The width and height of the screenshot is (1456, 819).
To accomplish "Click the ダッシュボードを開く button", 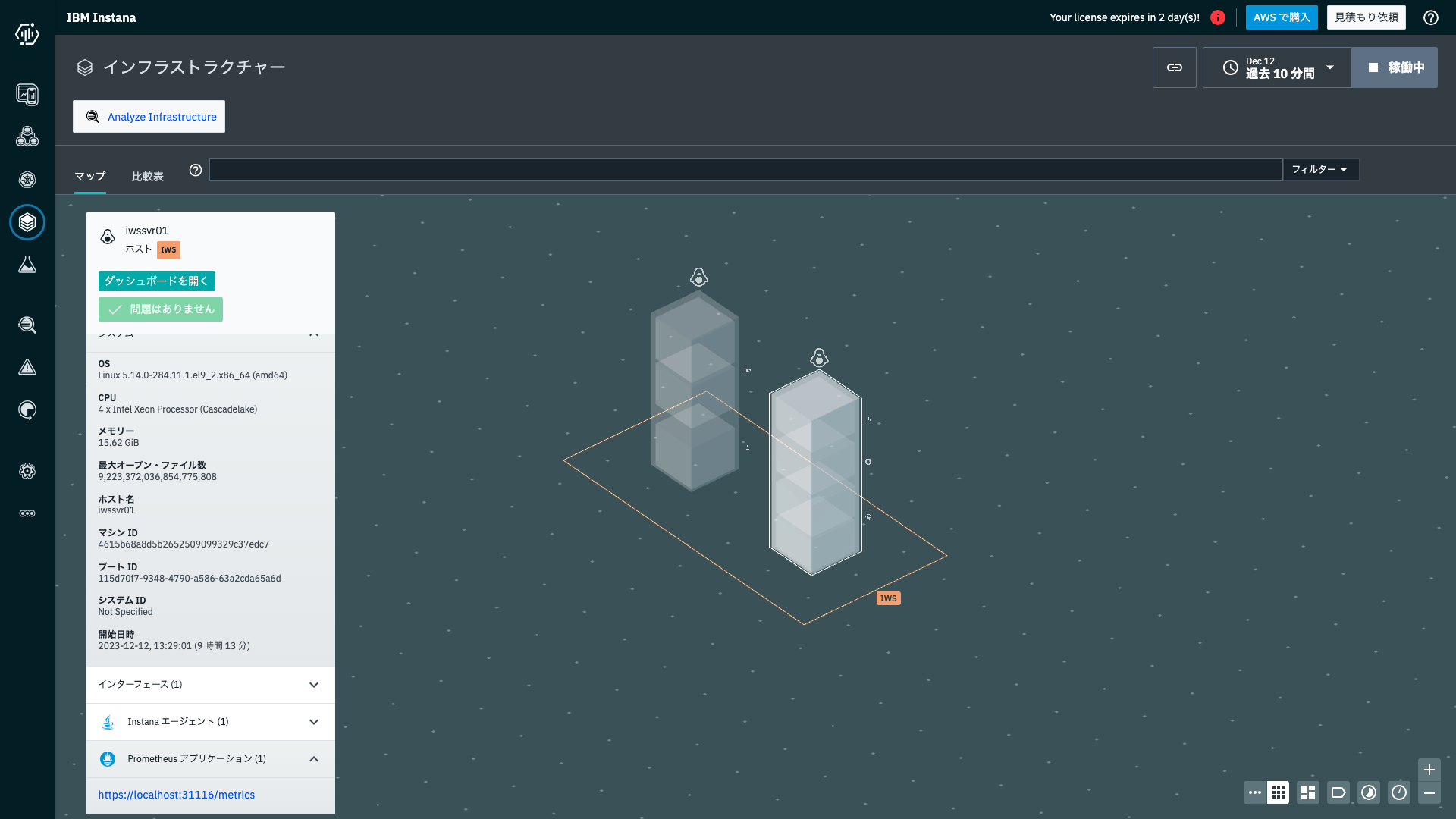I will click(x=156, y=281).
